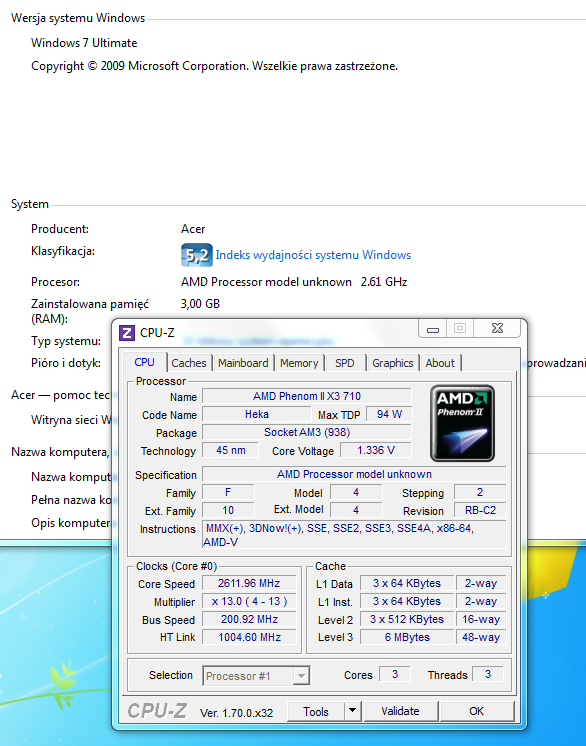The height and width of the screenshot is (746, 586).
Task: Click the Level 2 16-way value
Action: coord(481,619)
